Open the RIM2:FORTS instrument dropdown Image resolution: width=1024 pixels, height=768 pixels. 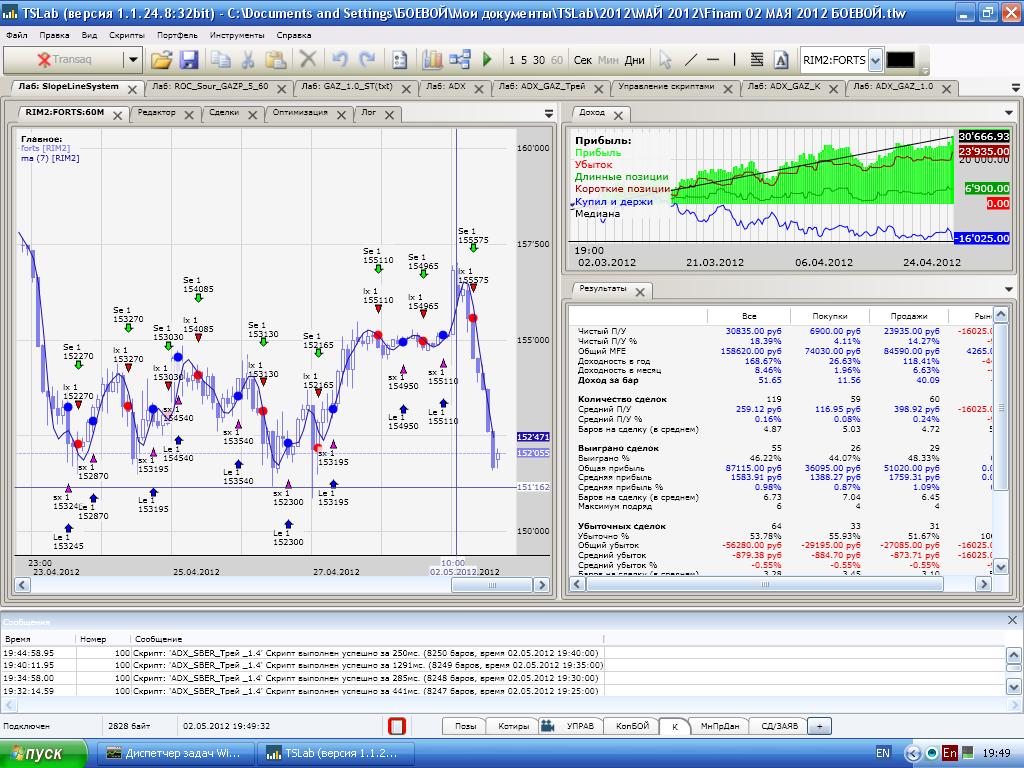coord(876,60)
